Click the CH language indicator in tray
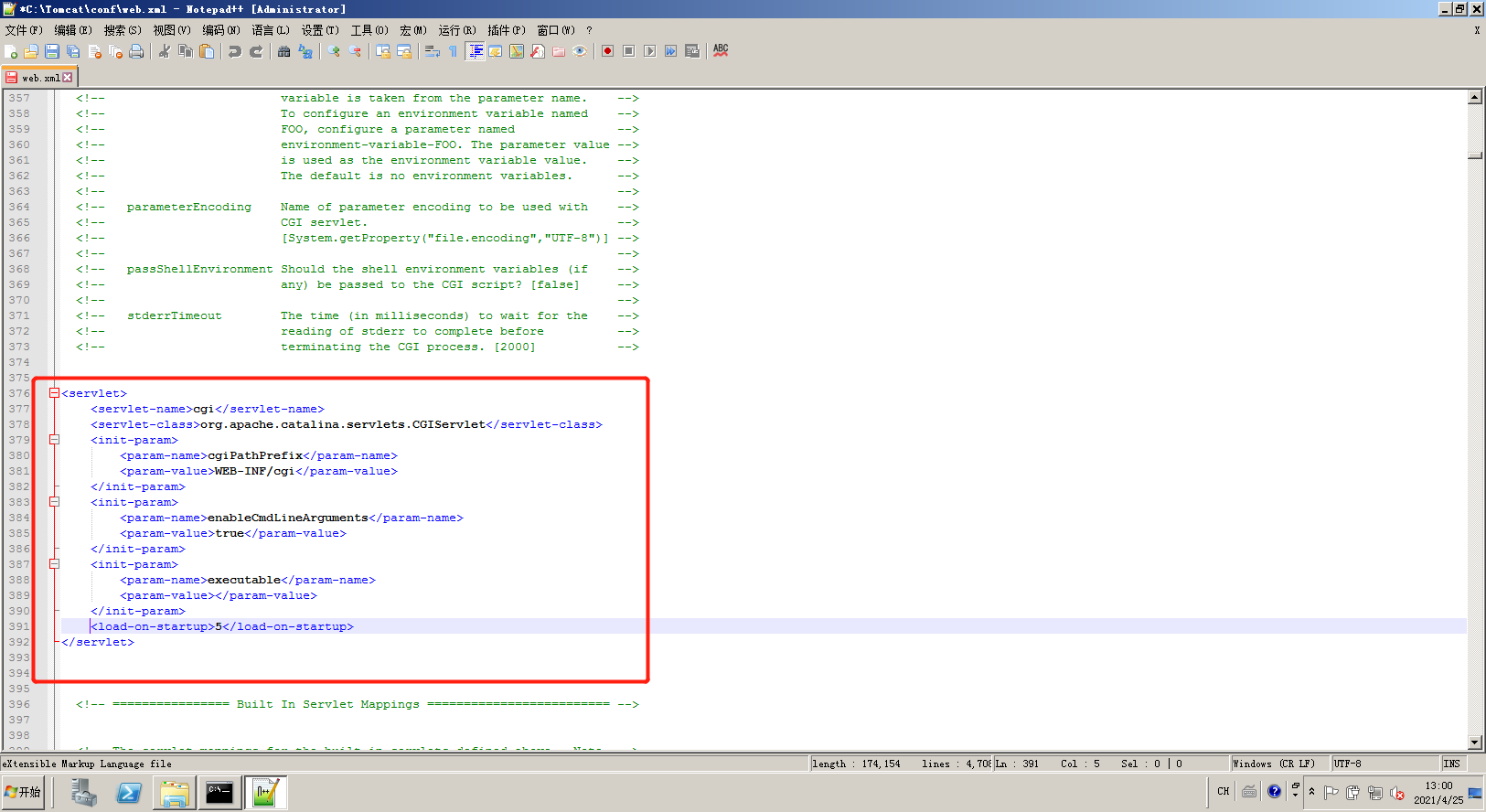 click(x=1224, y=792)
